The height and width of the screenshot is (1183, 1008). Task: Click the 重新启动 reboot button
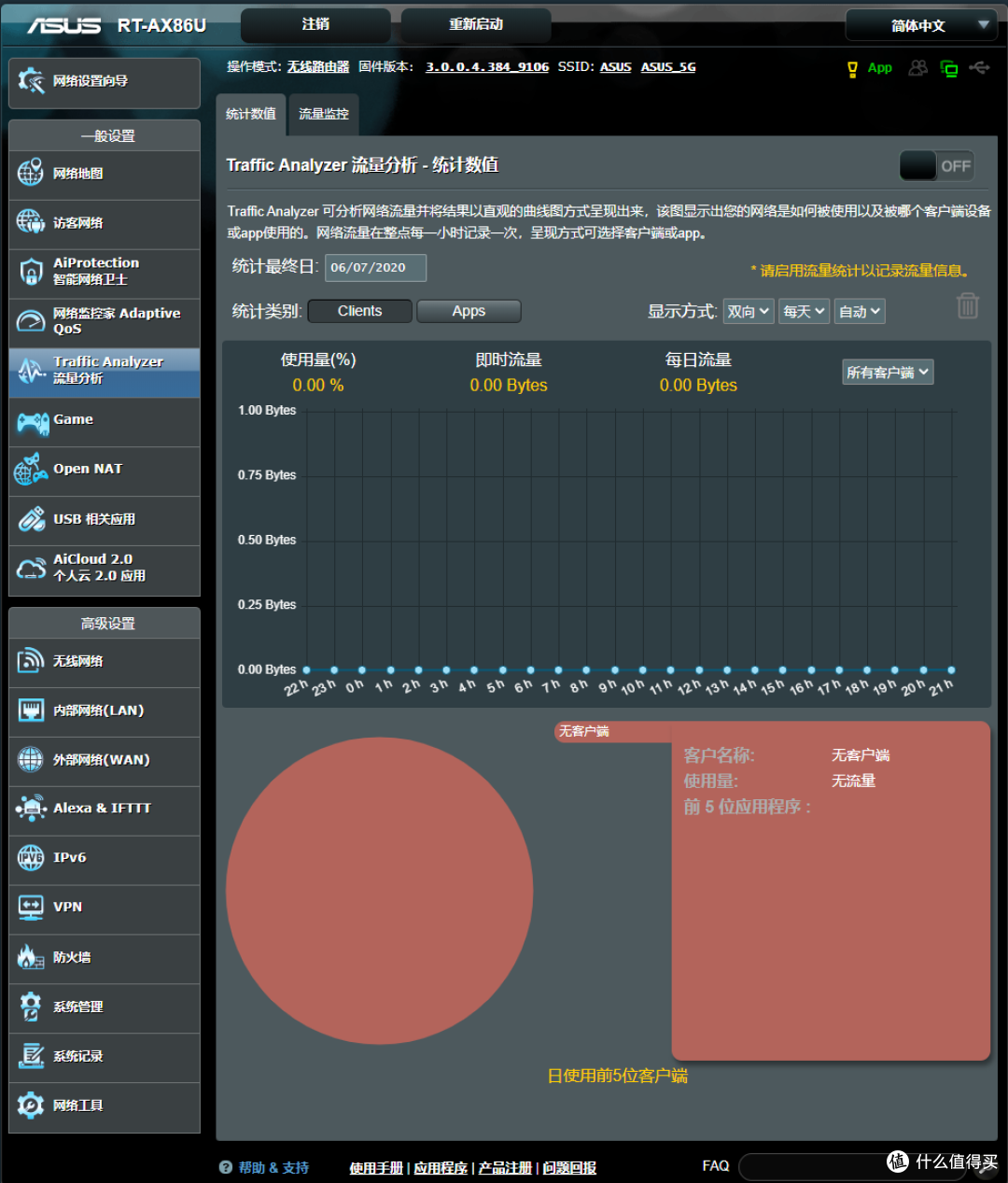476,25
